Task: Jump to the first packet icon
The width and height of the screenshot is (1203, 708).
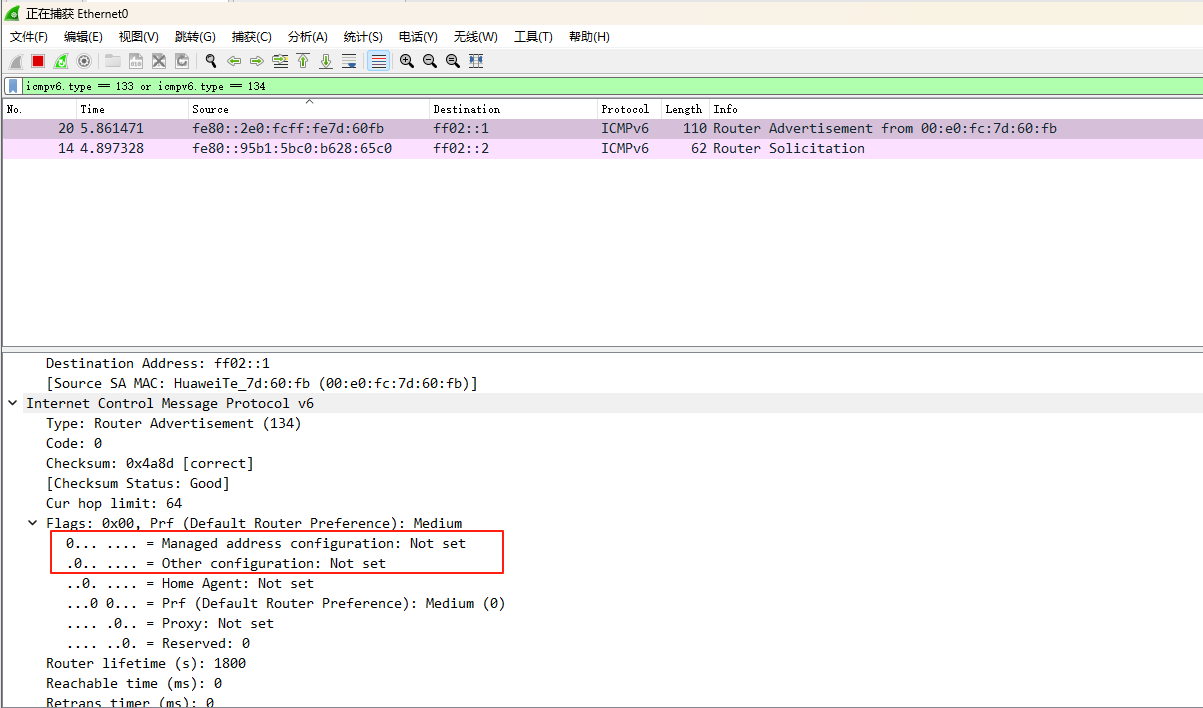Action: (x=303, y=61)
